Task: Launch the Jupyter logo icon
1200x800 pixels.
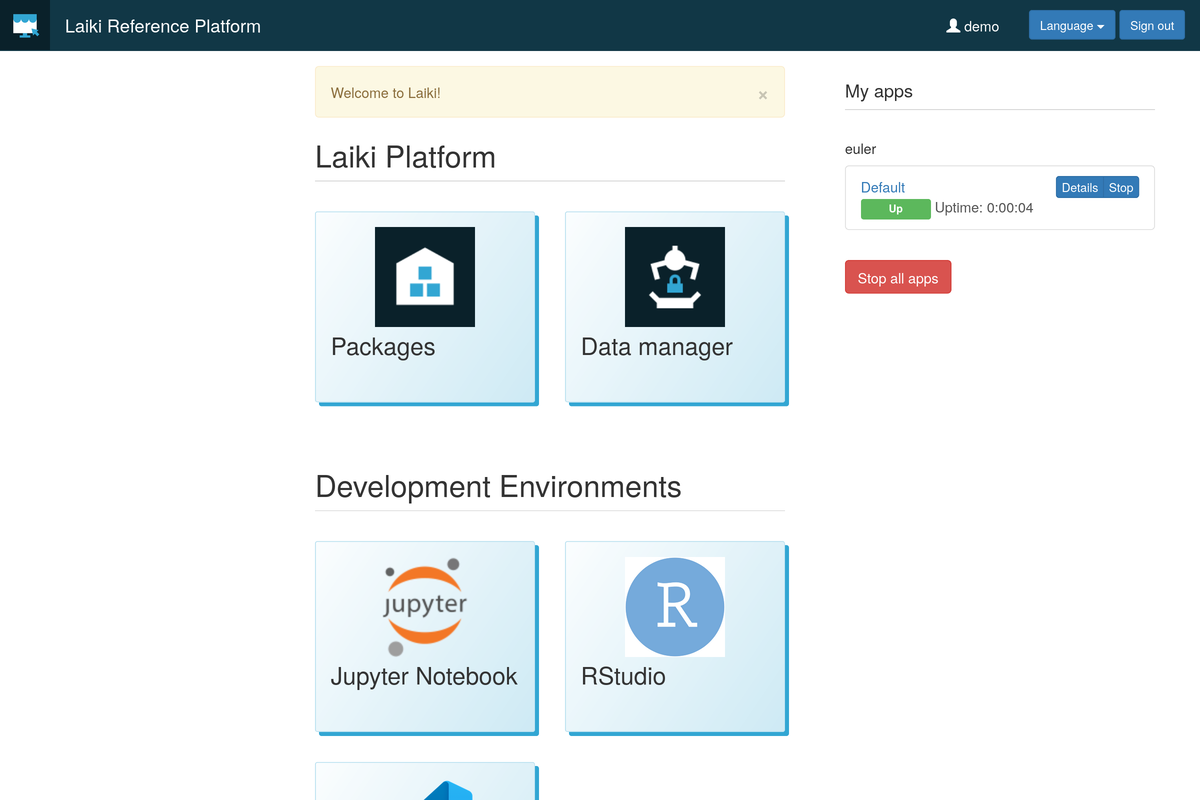Action: 425,607
